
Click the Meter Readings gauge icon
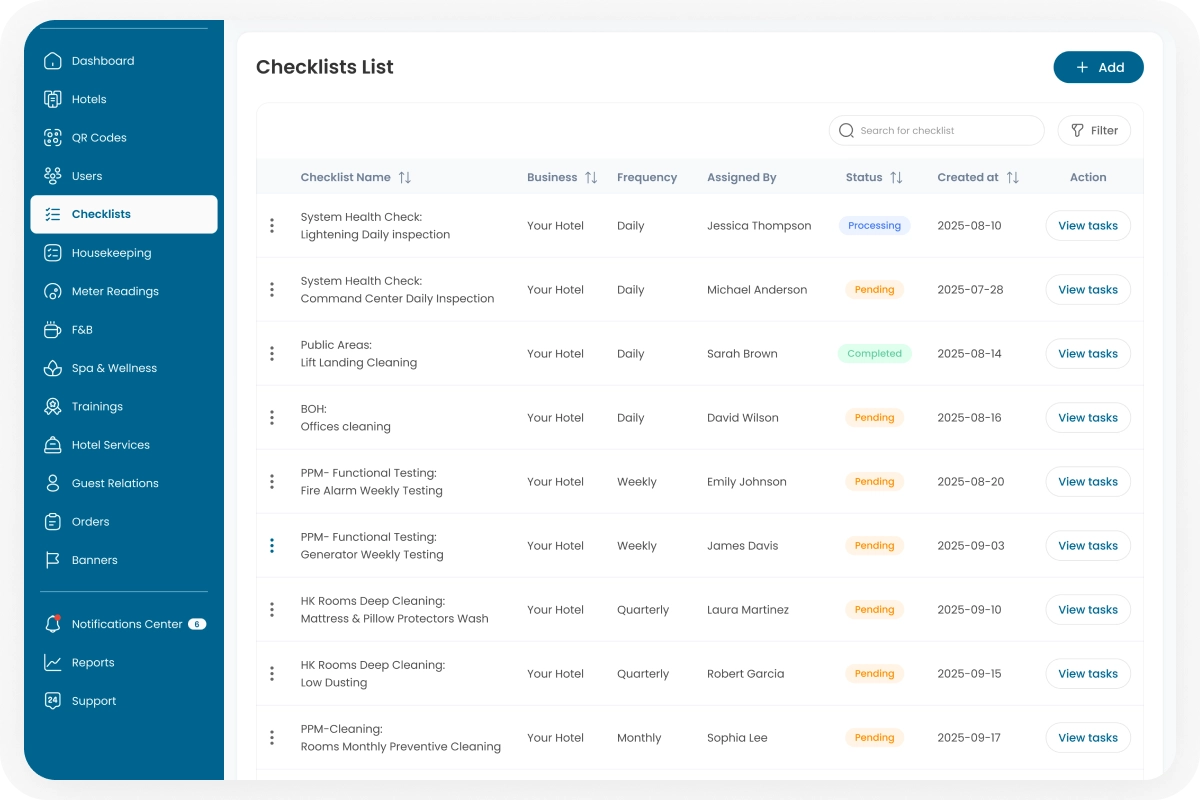(x=53, y=291)
